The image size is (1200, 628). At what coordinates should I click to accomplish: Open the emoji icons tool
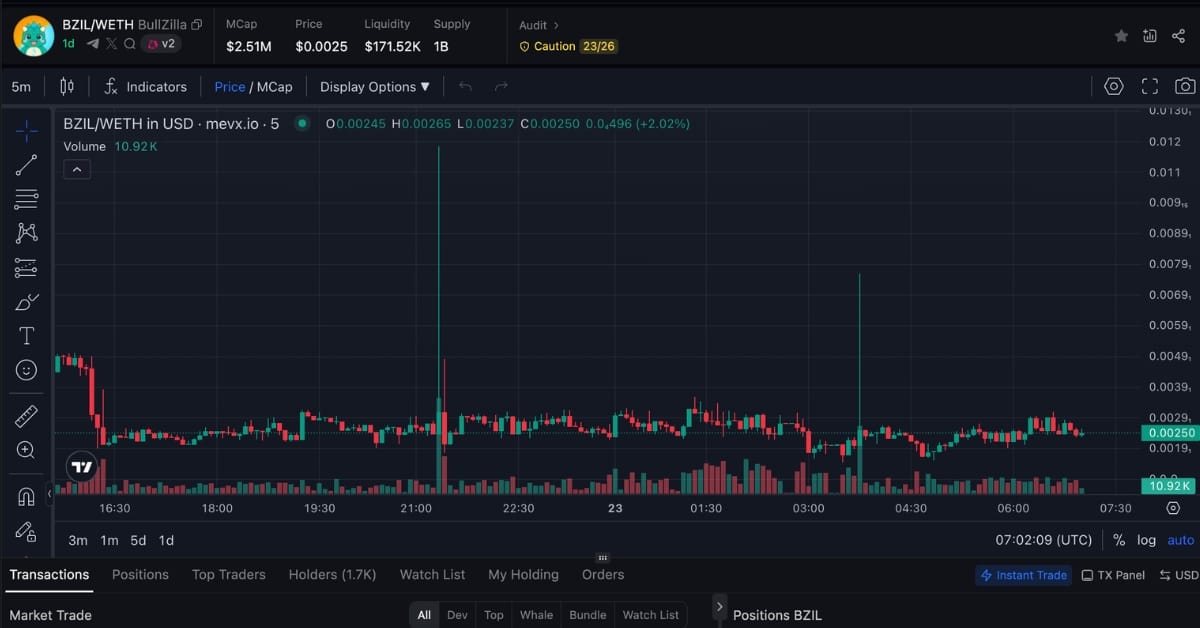[26, 370]
